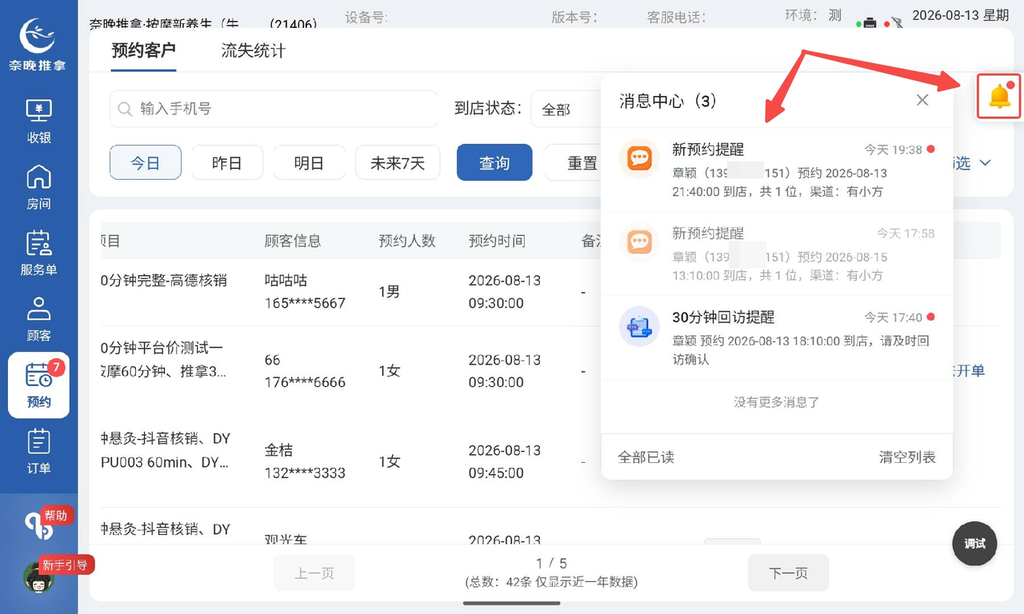Open the 新预约提醒 message from 17:58
1024x614 pixels.
tap(776, 253)
